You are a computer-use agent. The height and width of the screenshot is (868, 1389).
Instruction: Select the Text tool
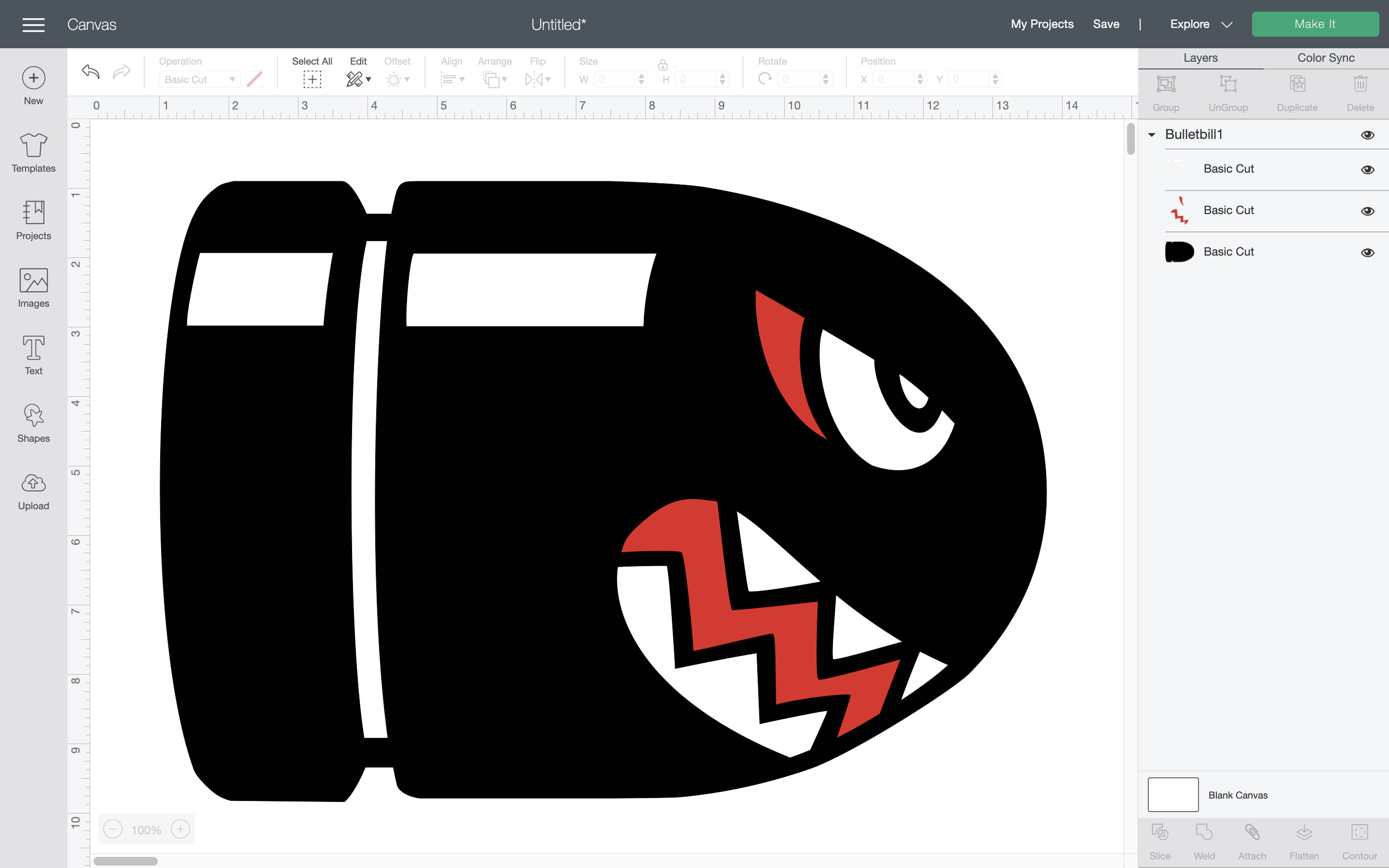(x=33, y=354)
